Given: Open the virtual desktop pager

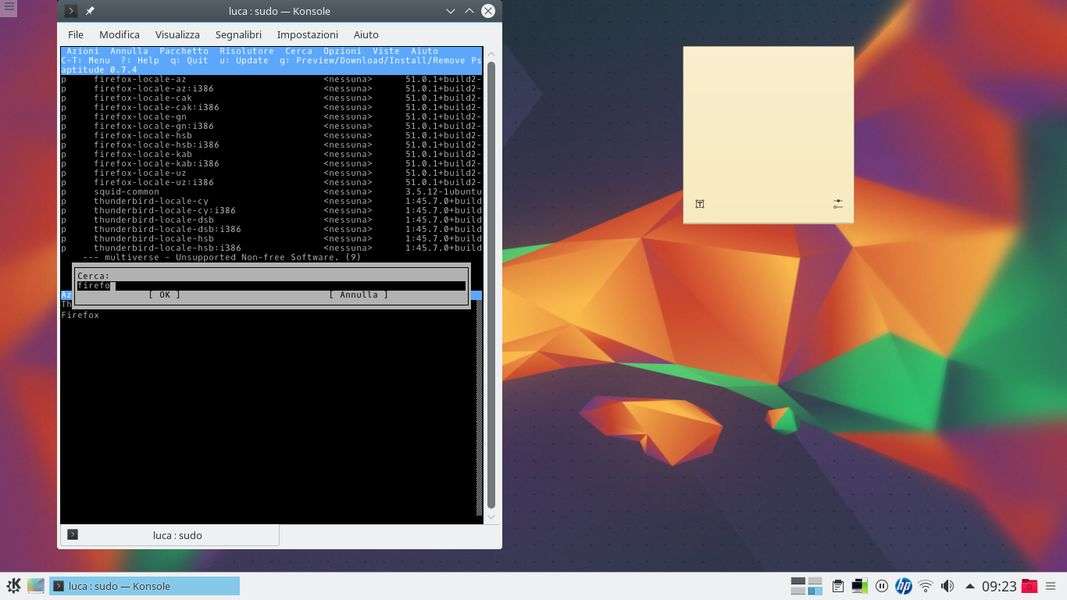Looking at the screenshot, I should (806, 586).
